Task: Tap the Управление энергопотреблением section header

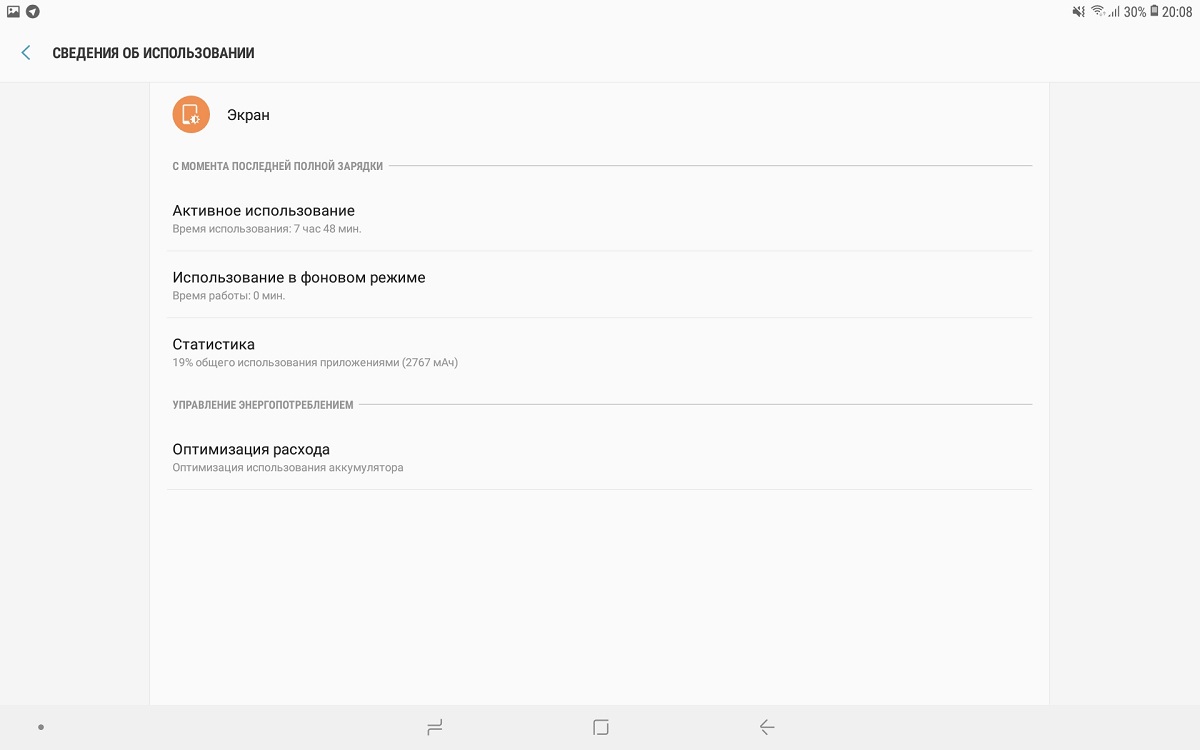Action: pos(263,405)
